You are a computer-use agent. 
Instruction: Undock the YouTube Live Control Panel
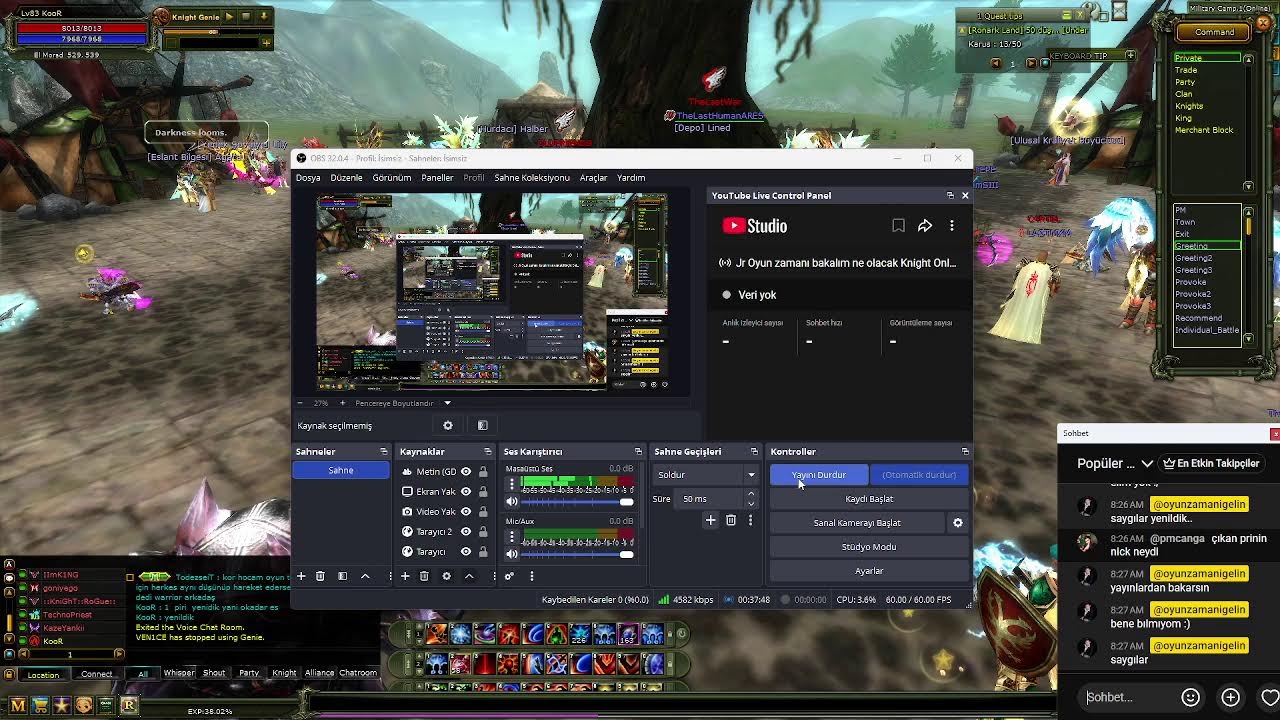coord(950,196)
